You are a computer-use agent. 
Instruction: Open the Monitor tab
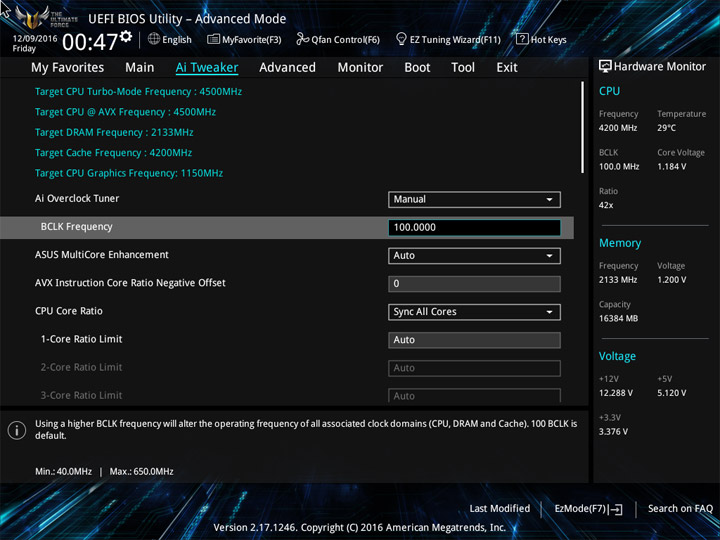coord(360,68)
